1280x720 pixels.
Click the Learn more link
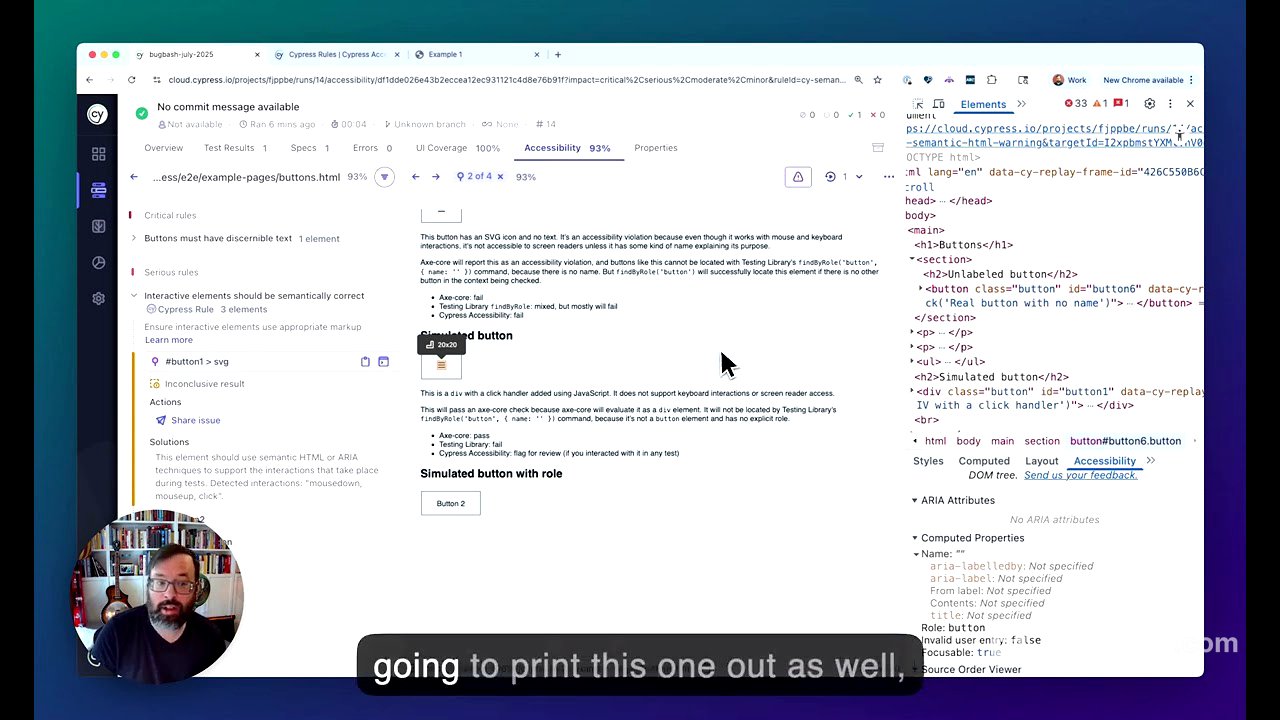click(x=169, y=340)
